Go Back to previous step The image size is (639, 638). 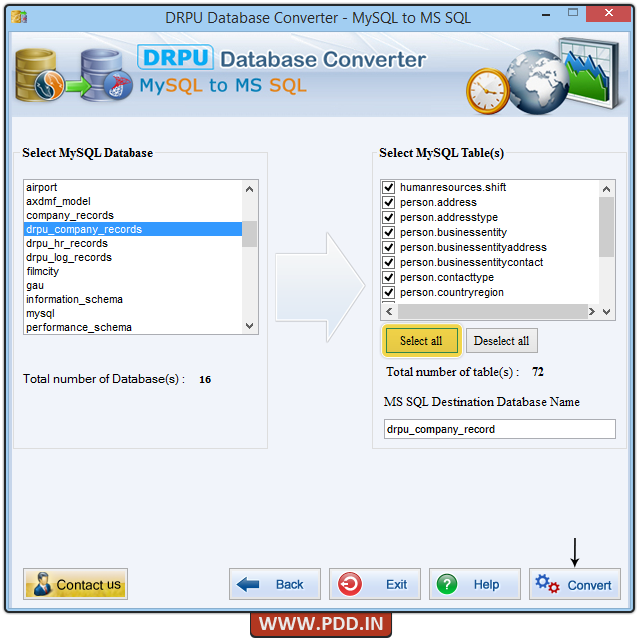point(275,584)
